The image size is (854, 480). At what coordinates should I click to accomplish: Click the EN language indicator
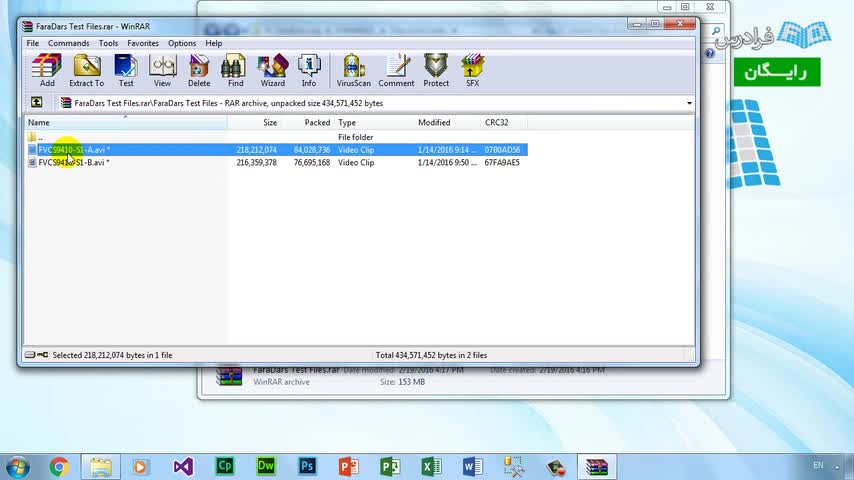coord(818,465)
